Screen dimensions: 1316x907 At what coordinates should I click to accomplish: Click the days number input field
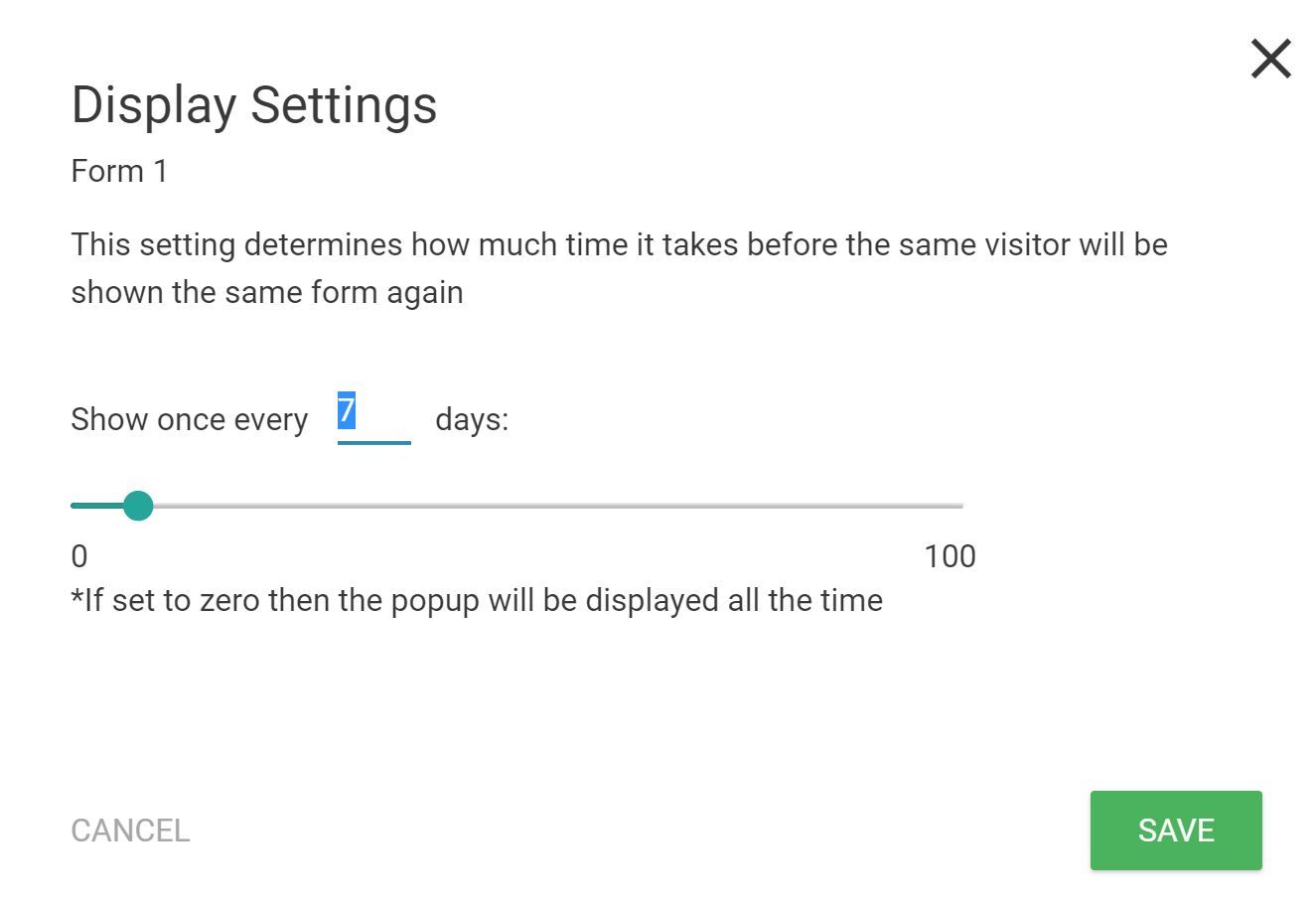click(374, 417)
